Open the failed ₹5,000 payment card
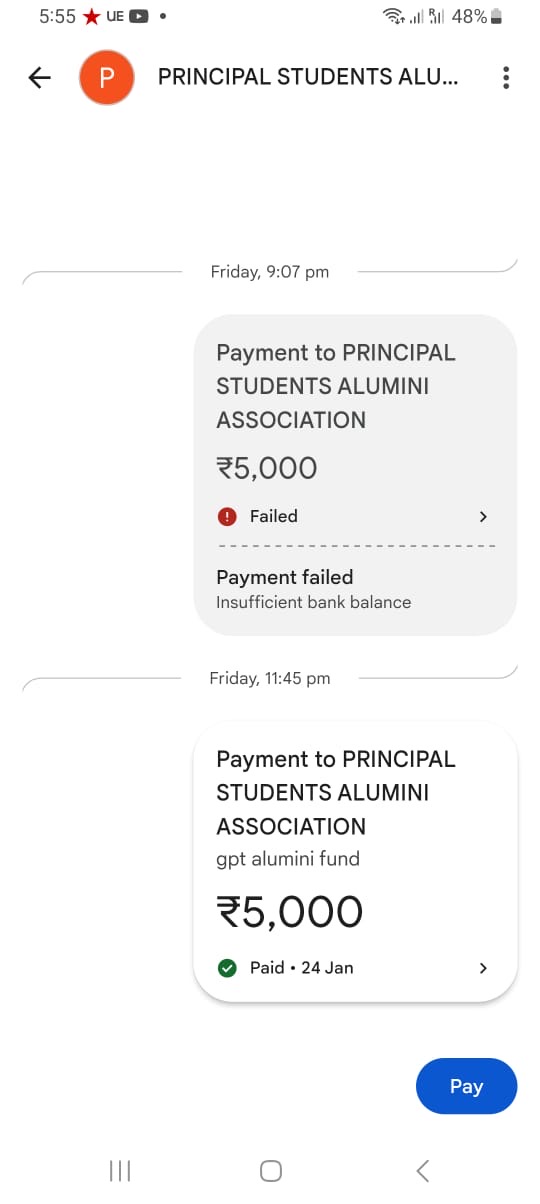Screen dimensions: 540x1204 [x=355, y=475]
